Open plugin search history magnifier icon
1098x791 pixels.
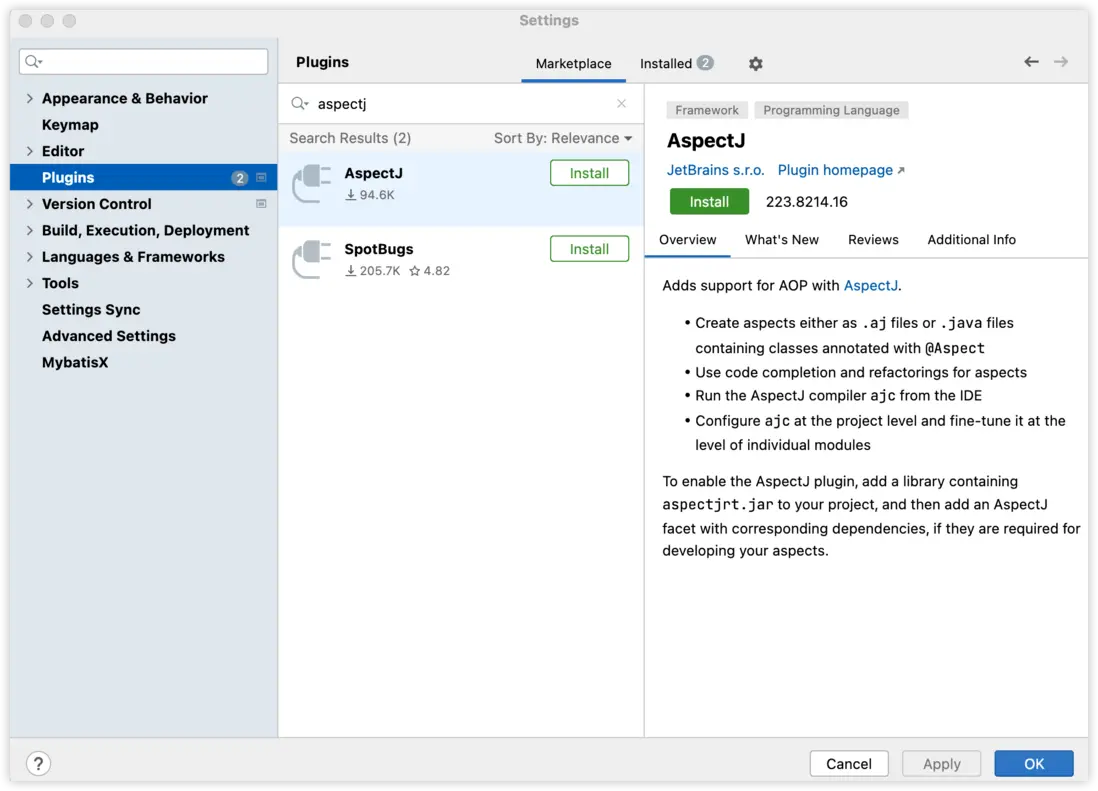click(x=300, y=104)
